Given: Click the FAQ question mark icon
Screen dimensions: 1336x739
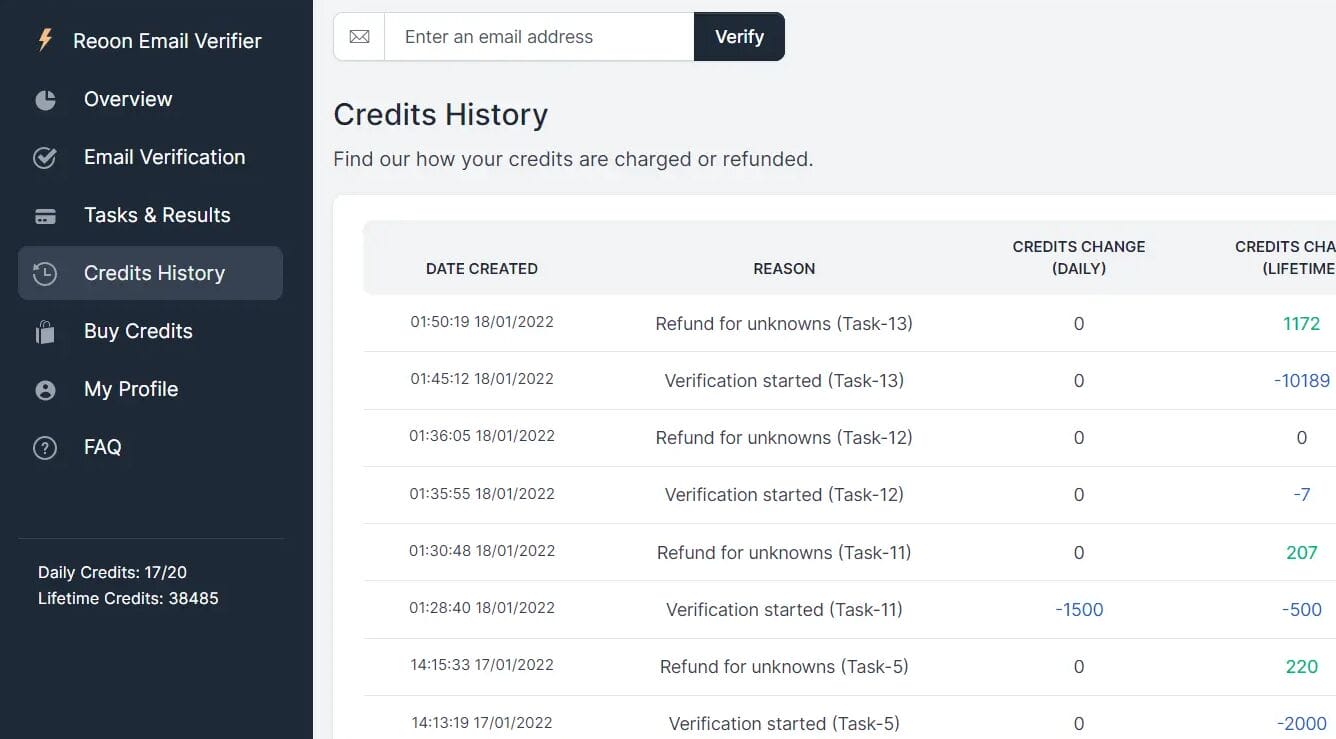Looking at the screenshot, I should pos(45,448).
